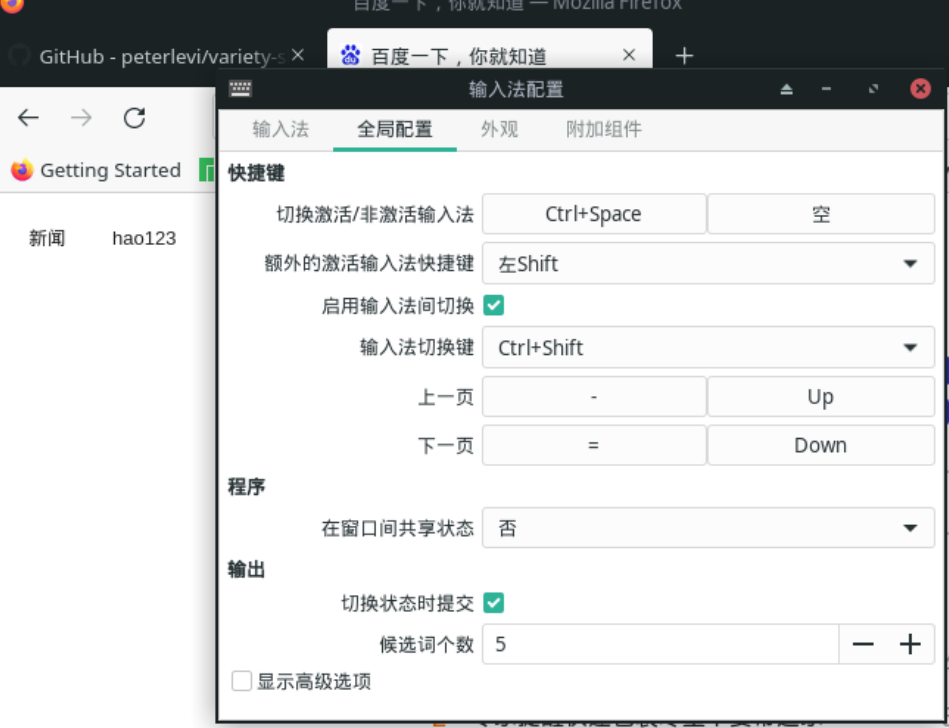Click the 下一页 '=' key button

(x=594, y=445)
